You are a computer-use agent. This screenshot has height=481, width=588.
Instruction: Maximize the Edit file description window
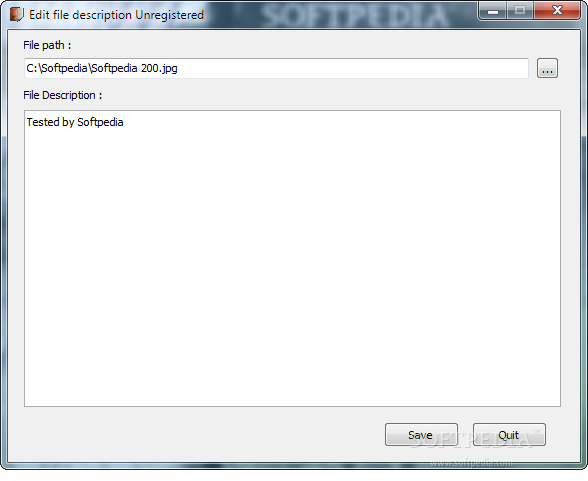click(x=520, y=11)
